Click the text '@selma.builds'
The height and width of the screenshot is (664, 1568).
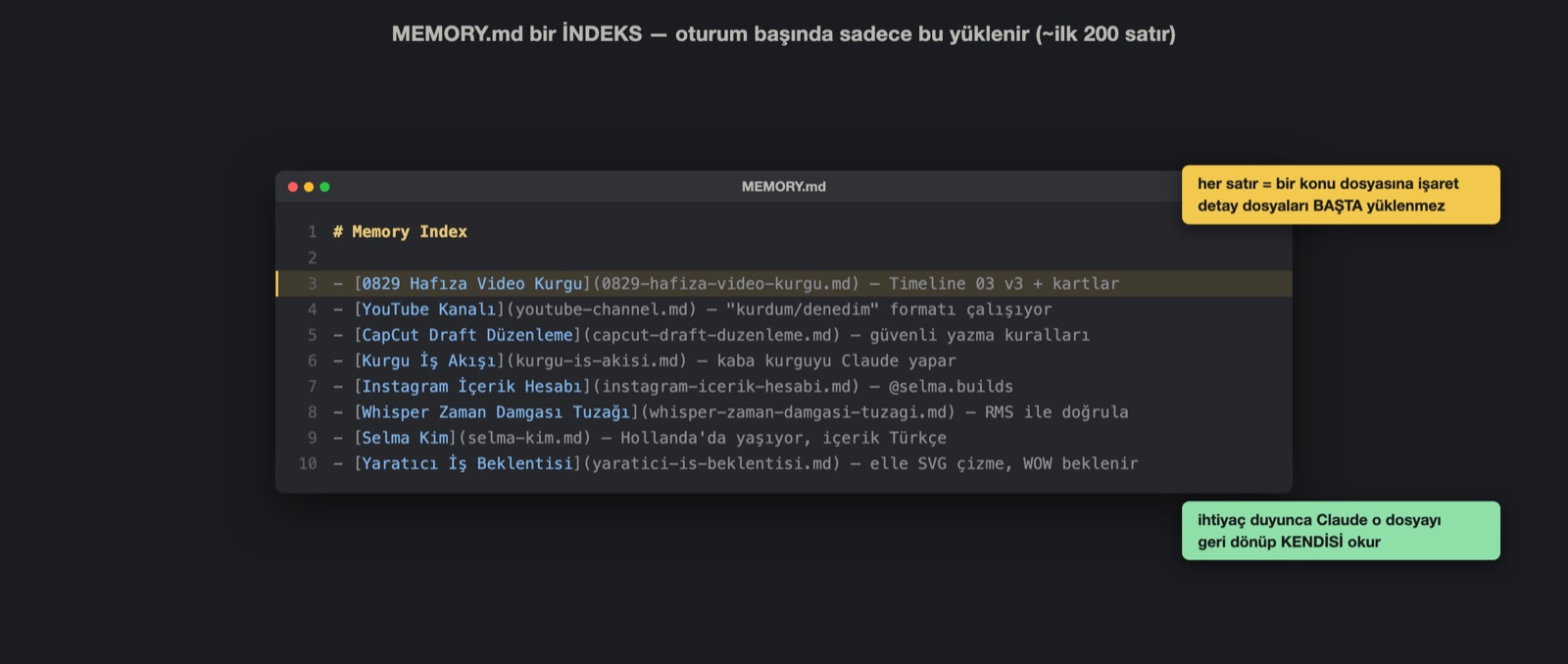click(951, 387)
